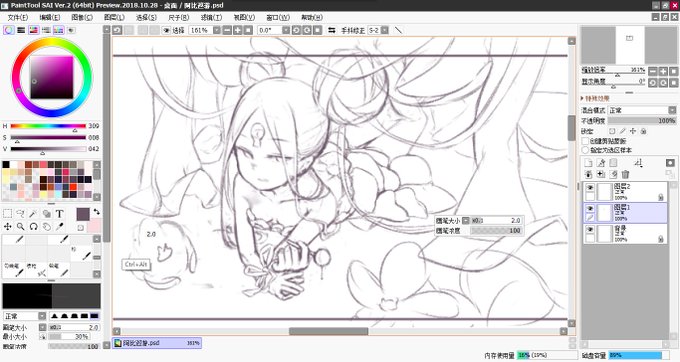Screen dimensions: 680x362
Task: Adjust the hue H slider
Action: (48, 126)
